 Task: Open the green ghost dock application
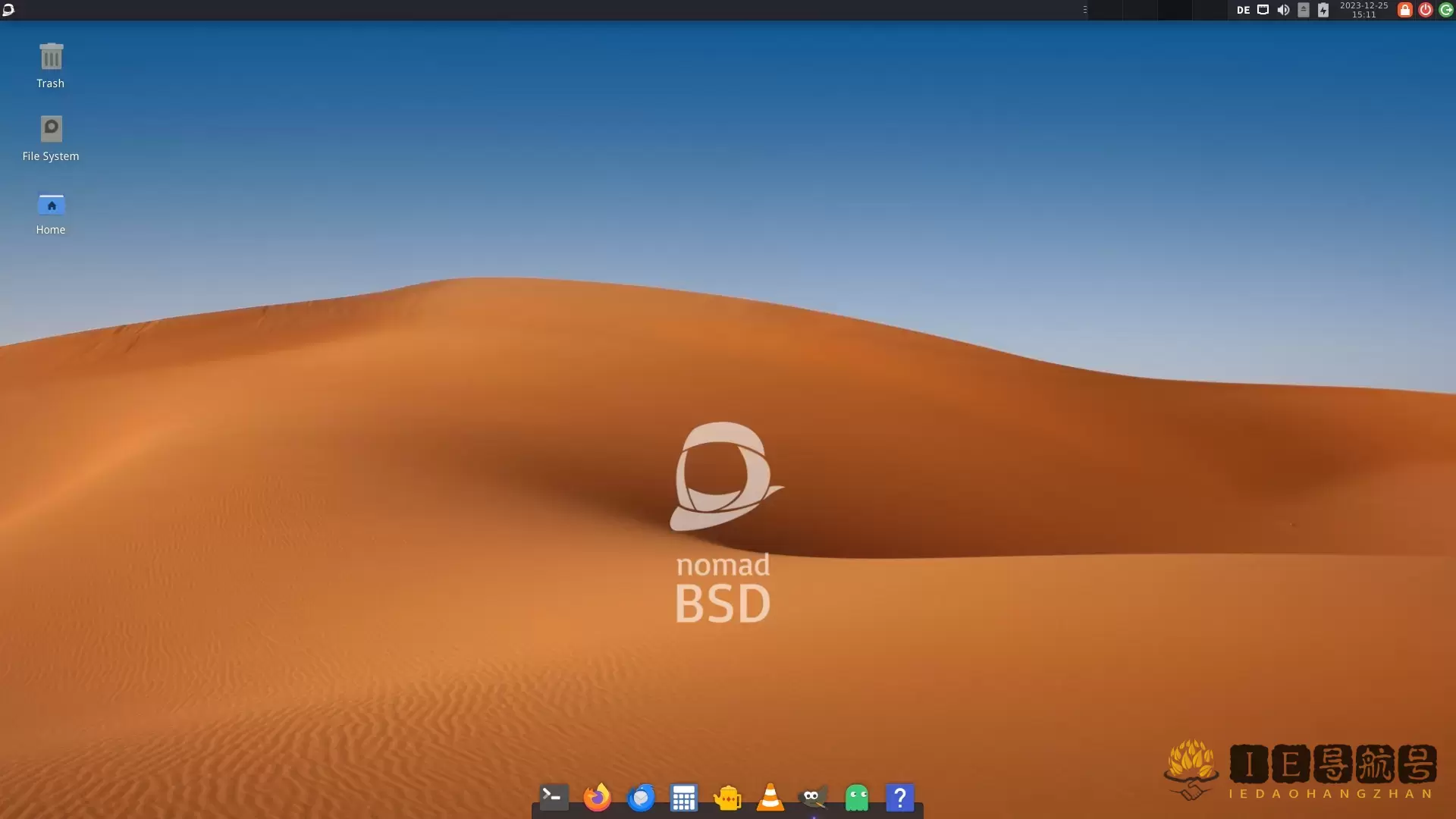[857, 798]
